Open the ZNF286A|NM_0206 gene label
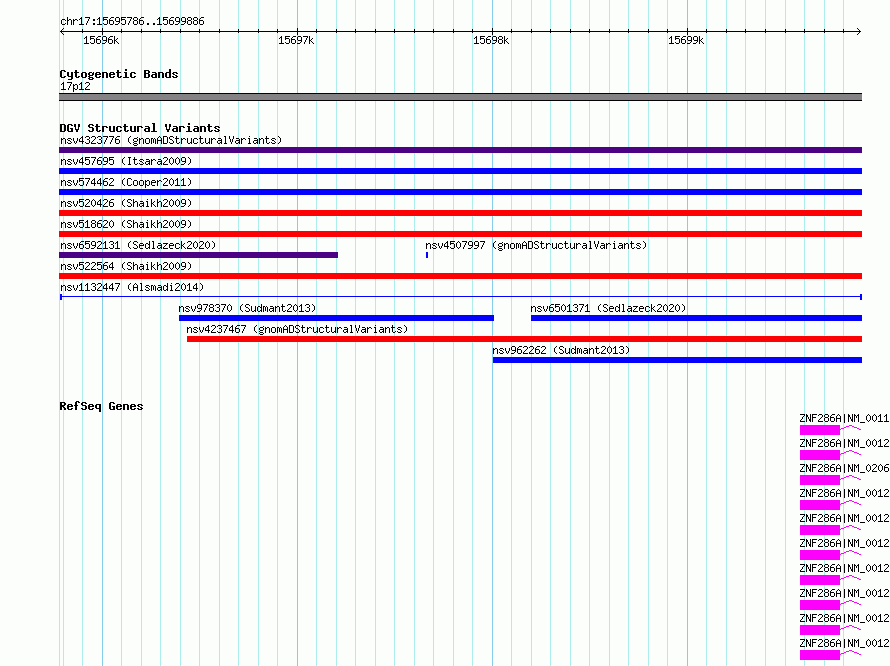 844,468
